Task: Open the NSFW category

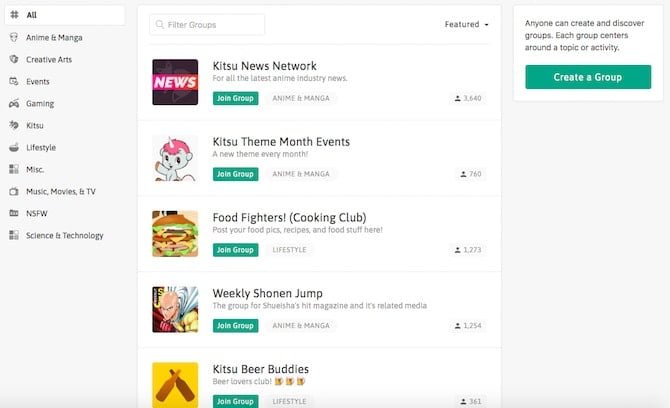Action: (36, 214)
